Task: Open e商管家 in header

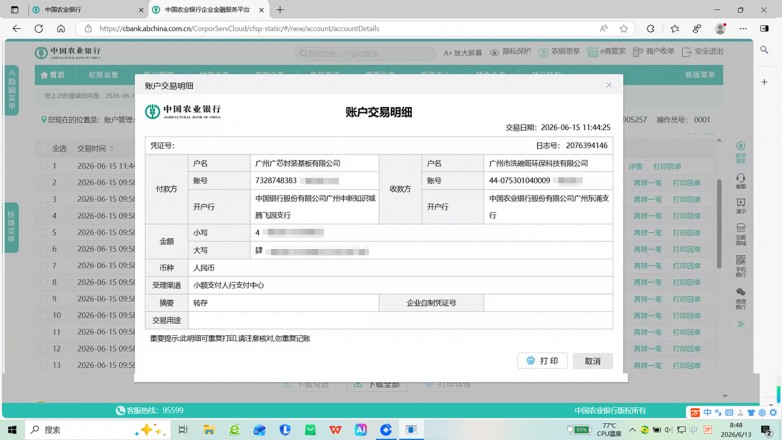Action: coord(606,52)
